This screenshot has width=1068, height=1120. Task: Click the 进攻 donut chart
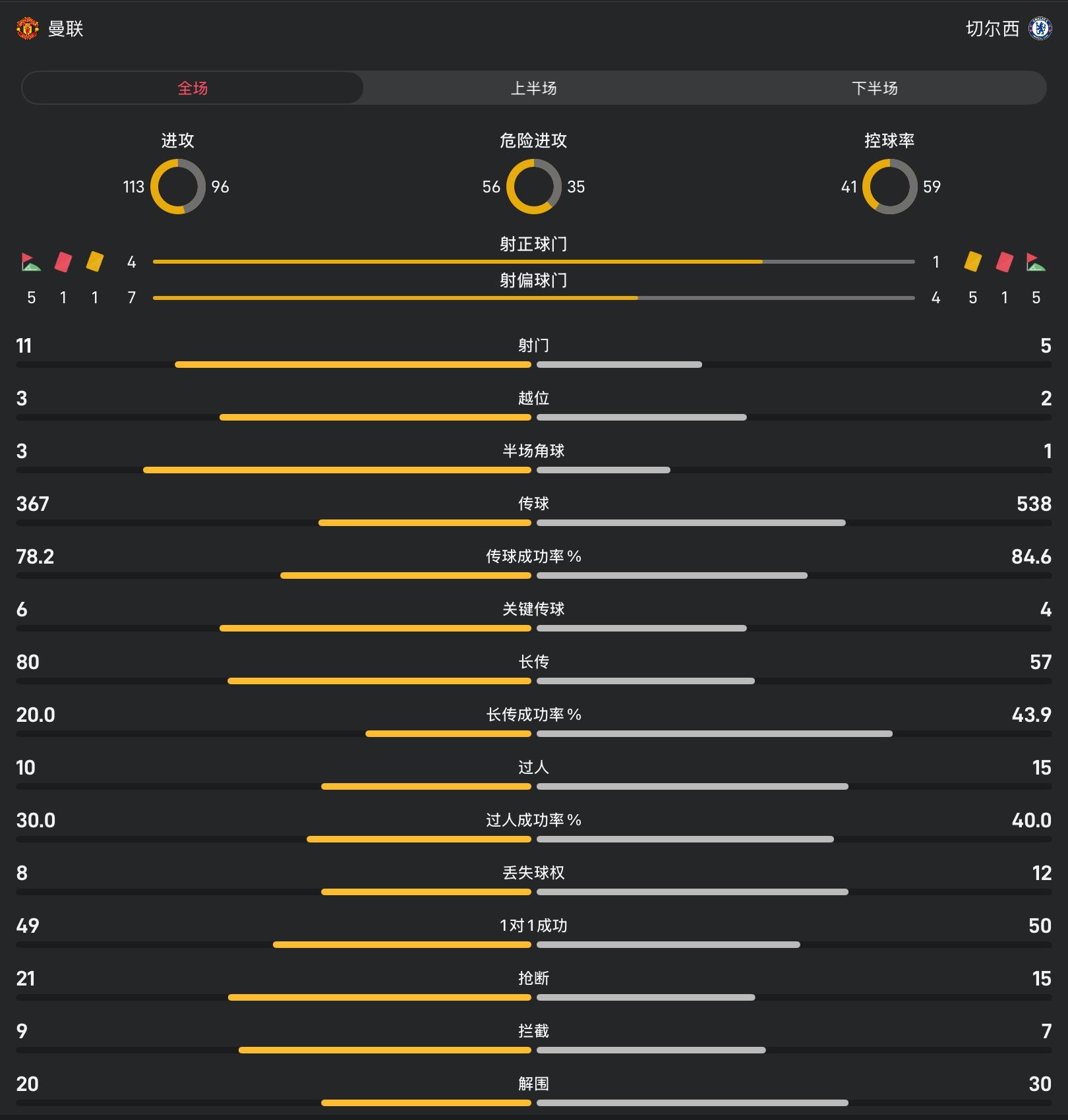[178, 187]
